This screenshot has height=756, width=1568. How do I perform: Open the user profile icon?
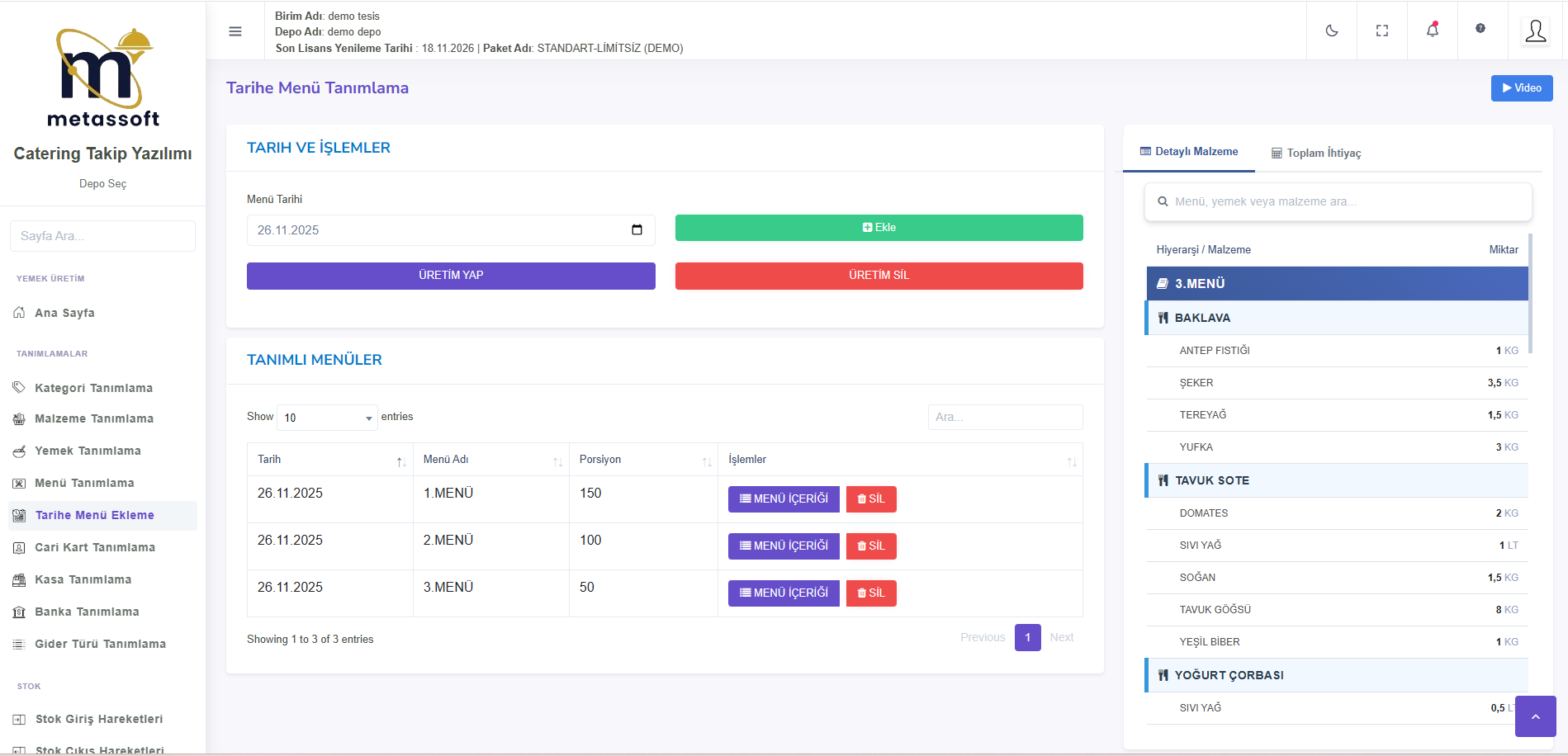(x=1535, y=31)
